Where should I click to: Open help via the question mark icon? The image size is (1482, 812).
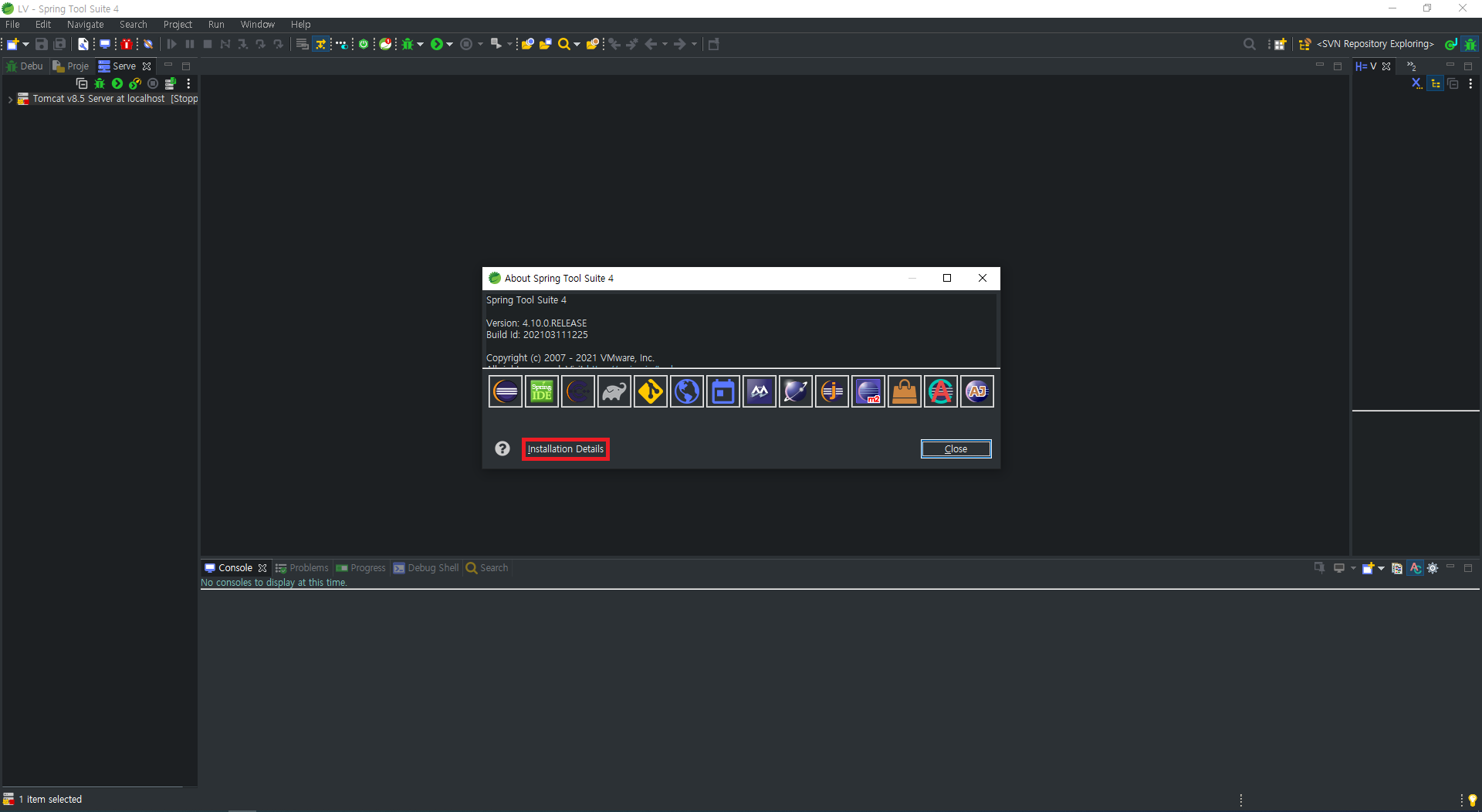pyautogui.click(x=502, y=448)
